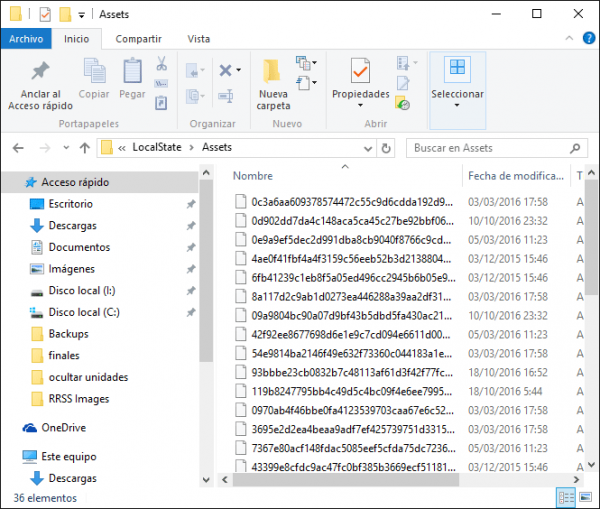Expand the hidden path chevron before LocalState
Screen dimensions: 600x509
coord(122,148)
